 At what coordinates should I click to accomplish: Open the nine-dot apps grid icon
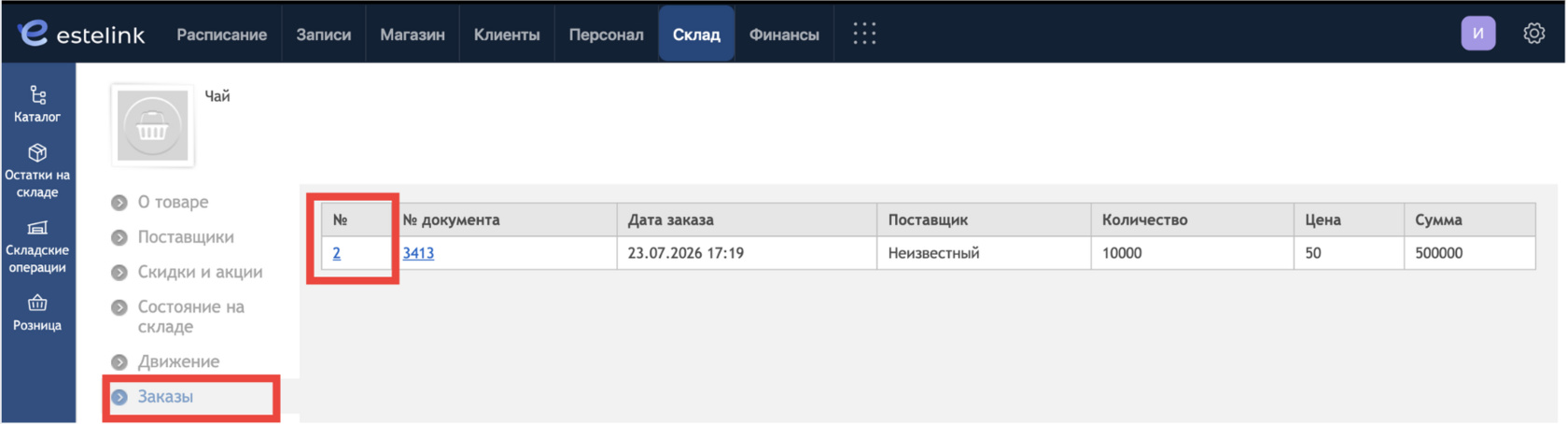click(x=864, y=34)
